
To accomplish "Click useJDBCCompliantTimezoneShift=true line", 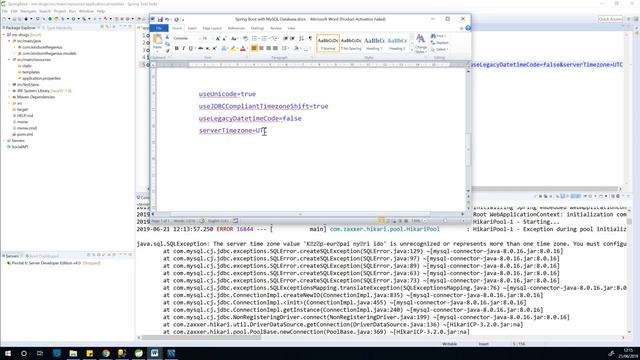I will (x=263, y=106).
